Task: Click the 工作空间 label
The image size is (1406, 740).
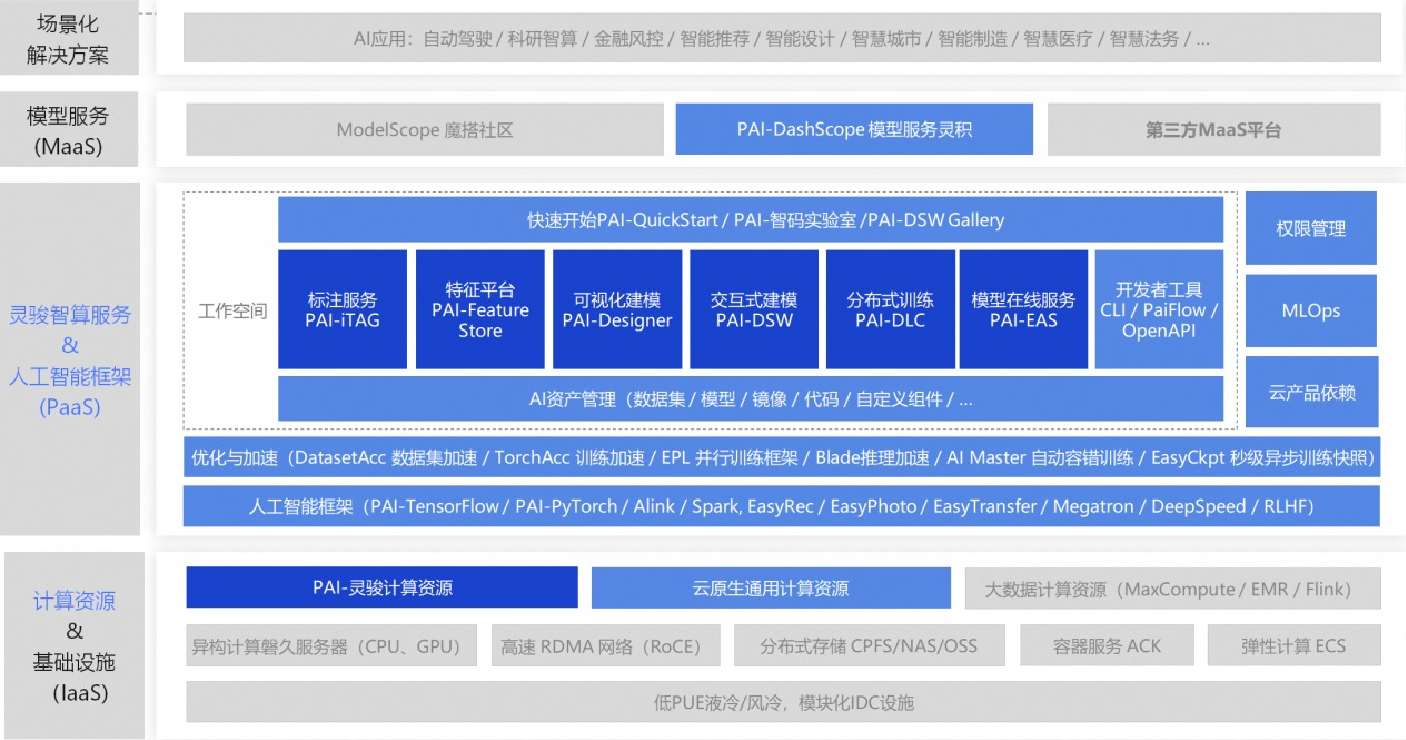Action: [233, 310]
